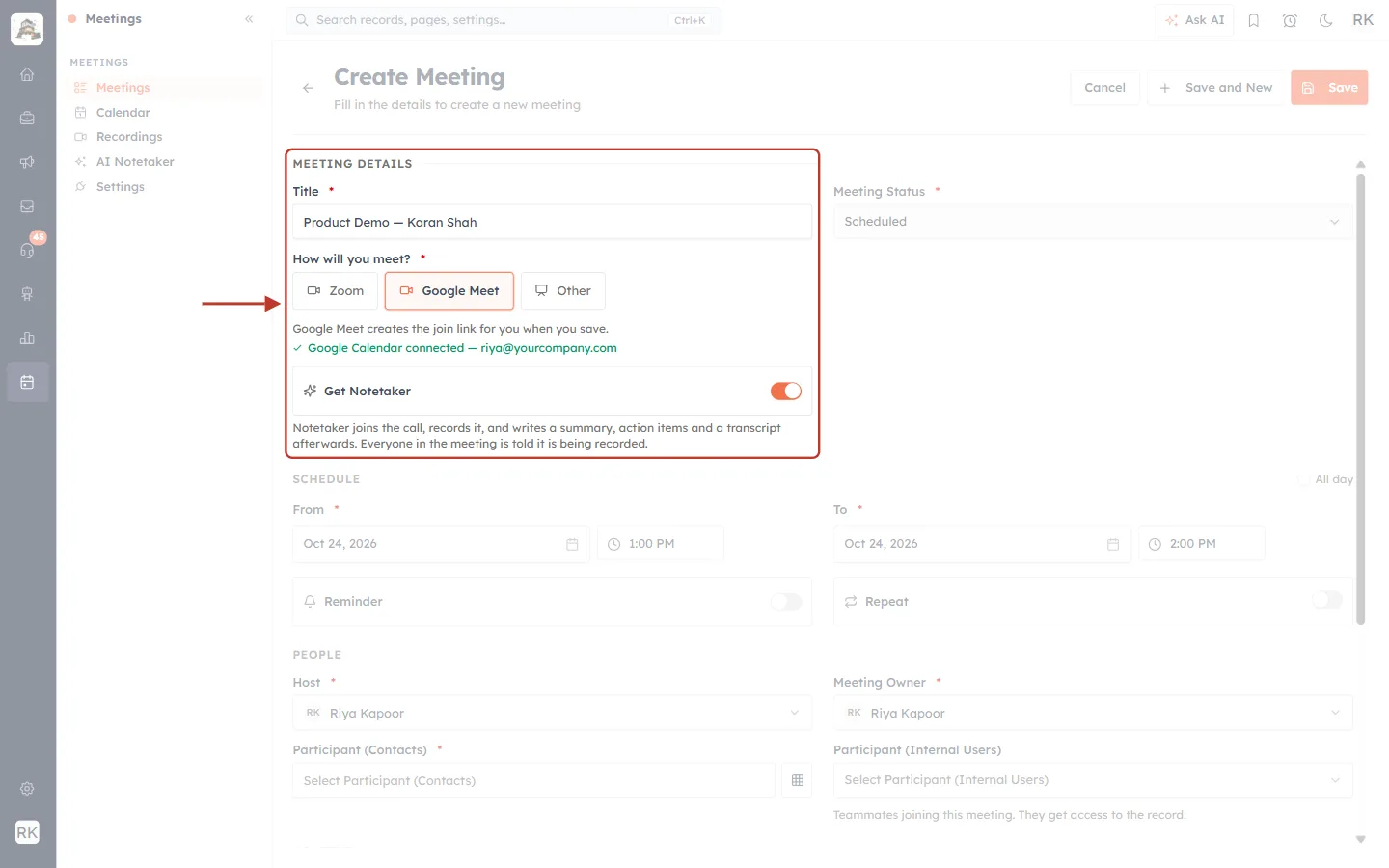The height and width of the screenshot is (868, 1389).
Task: Open the gear settings icon in rail
Action: tap(27, 789)
